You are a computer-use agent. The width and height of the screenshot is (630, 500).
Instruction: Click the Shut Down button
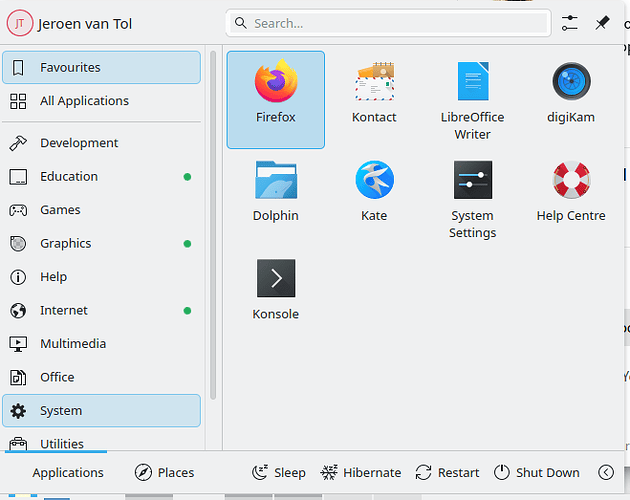click(x=537, y=472)
